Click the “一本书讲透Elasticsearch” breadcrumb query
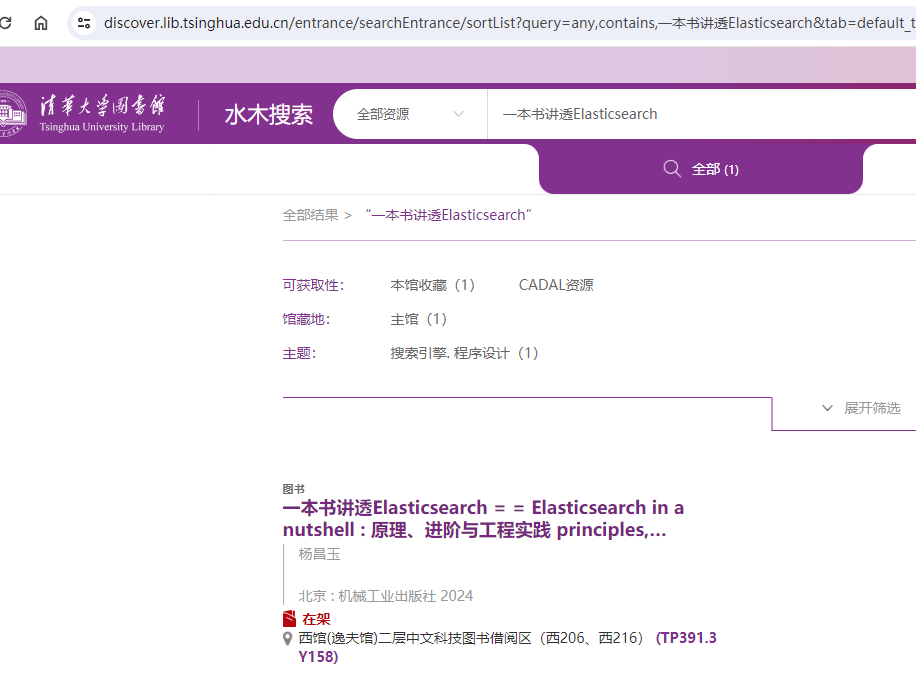The height and width of the screenshot is (677, 916). [449, 215]
